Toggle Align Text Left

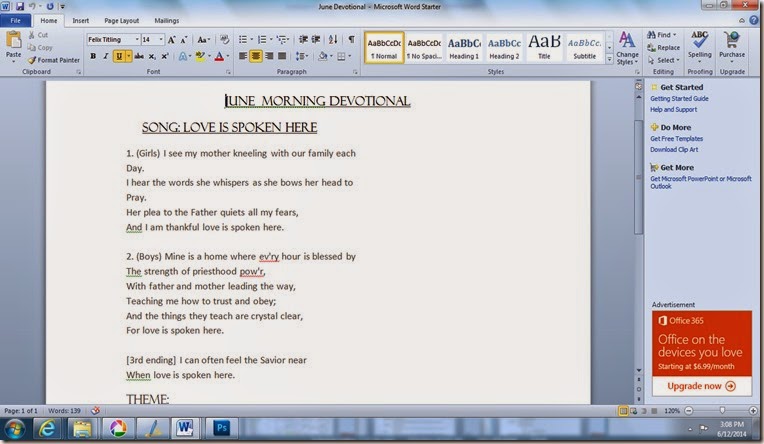coord(243,57)
